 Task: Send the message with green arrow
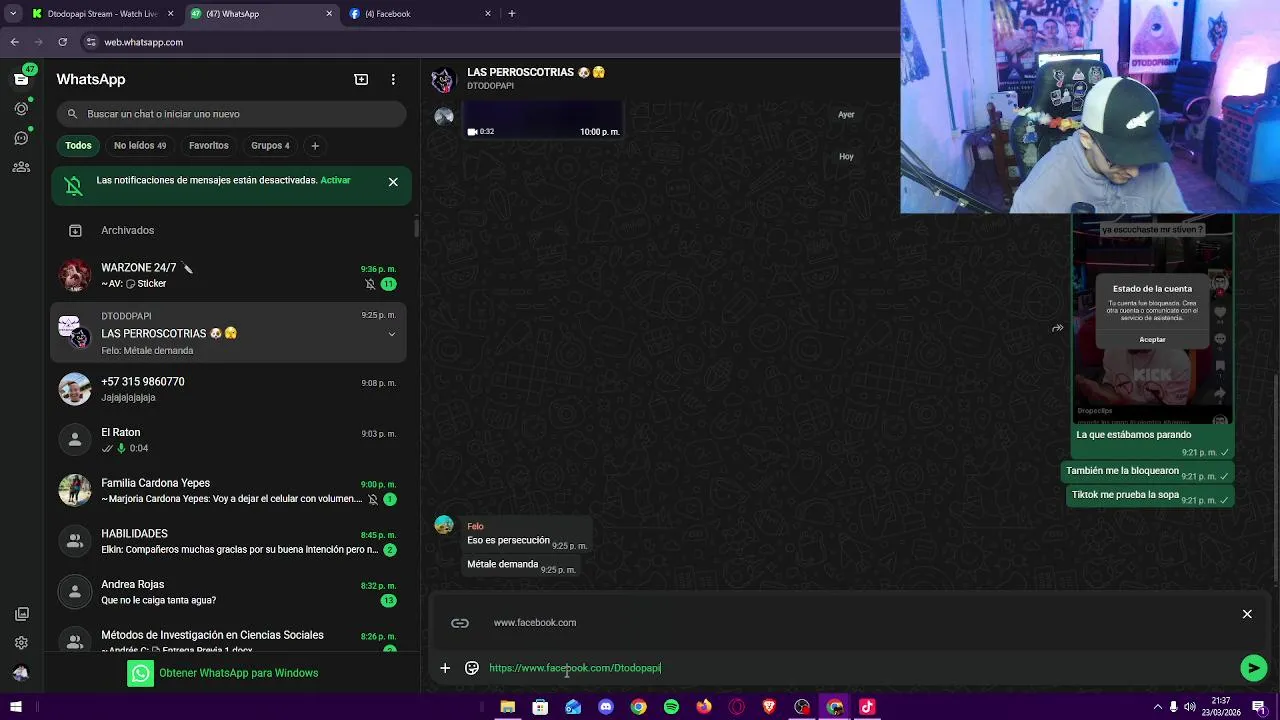[1253, 668]
